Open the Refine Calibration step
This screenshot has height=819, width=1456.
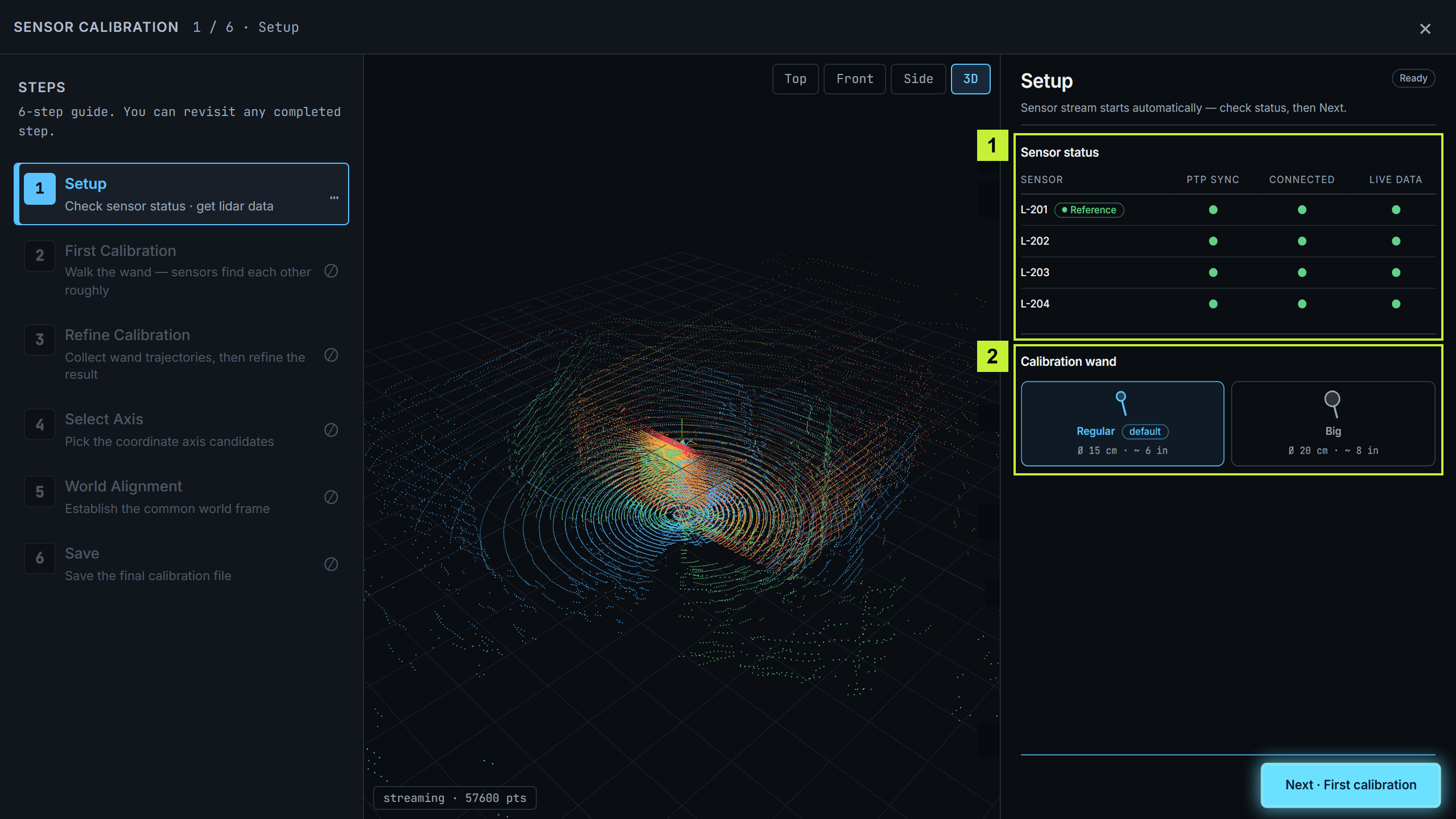click(x=181, y=354)
